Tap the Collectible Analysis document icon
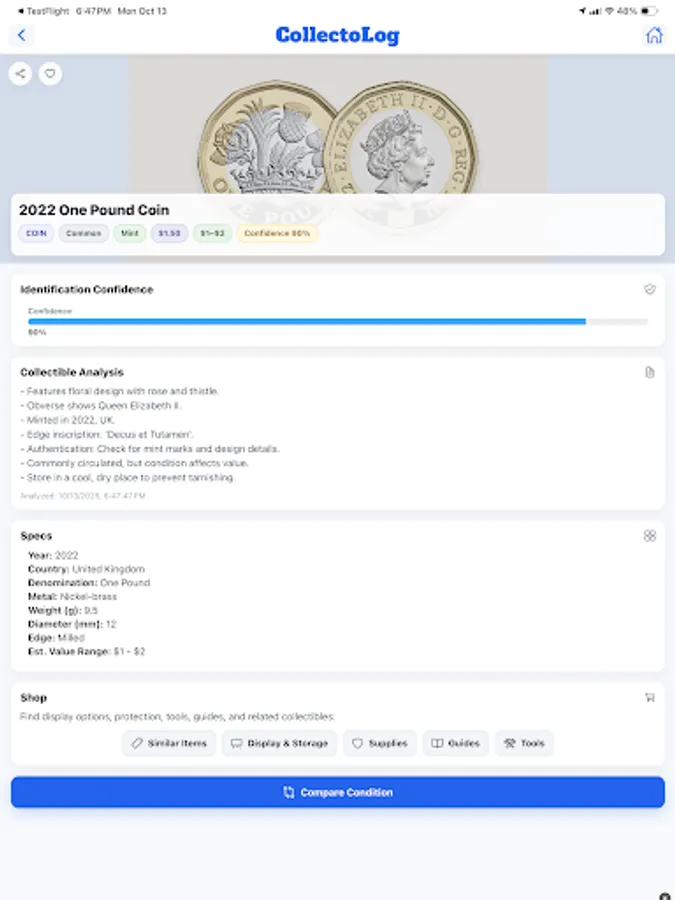This screenshot has width=675, height=900. 649,373
